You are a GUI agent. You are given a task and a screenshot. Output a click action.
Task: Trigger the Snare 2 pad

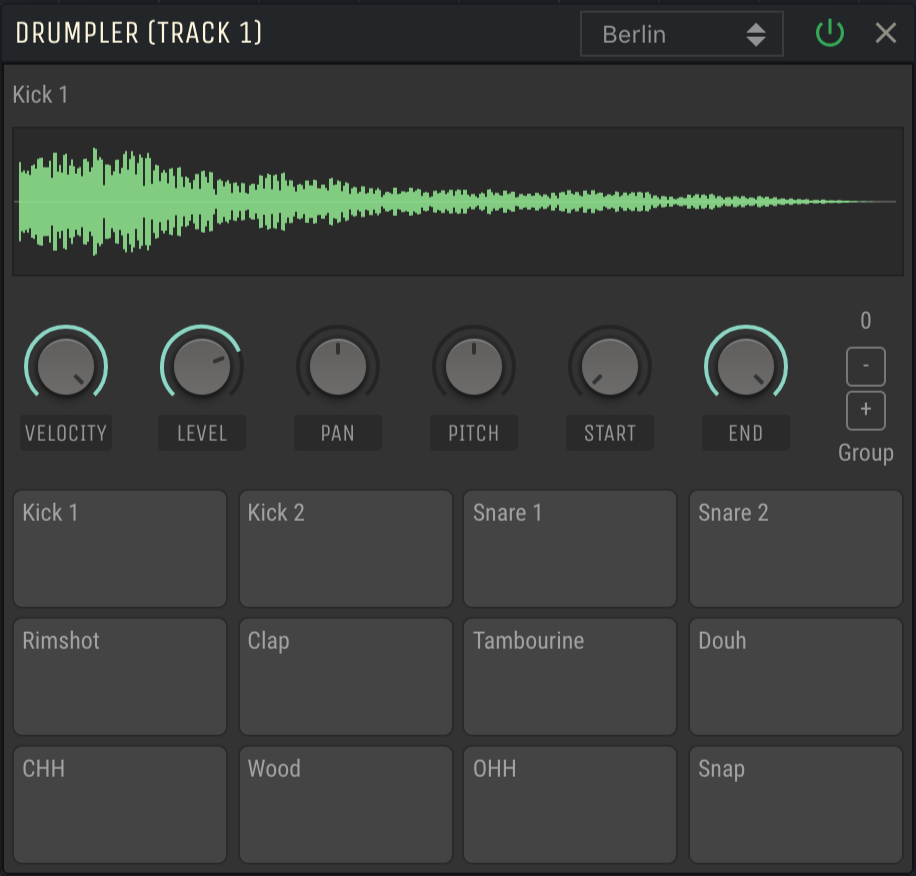click(795, 547)
